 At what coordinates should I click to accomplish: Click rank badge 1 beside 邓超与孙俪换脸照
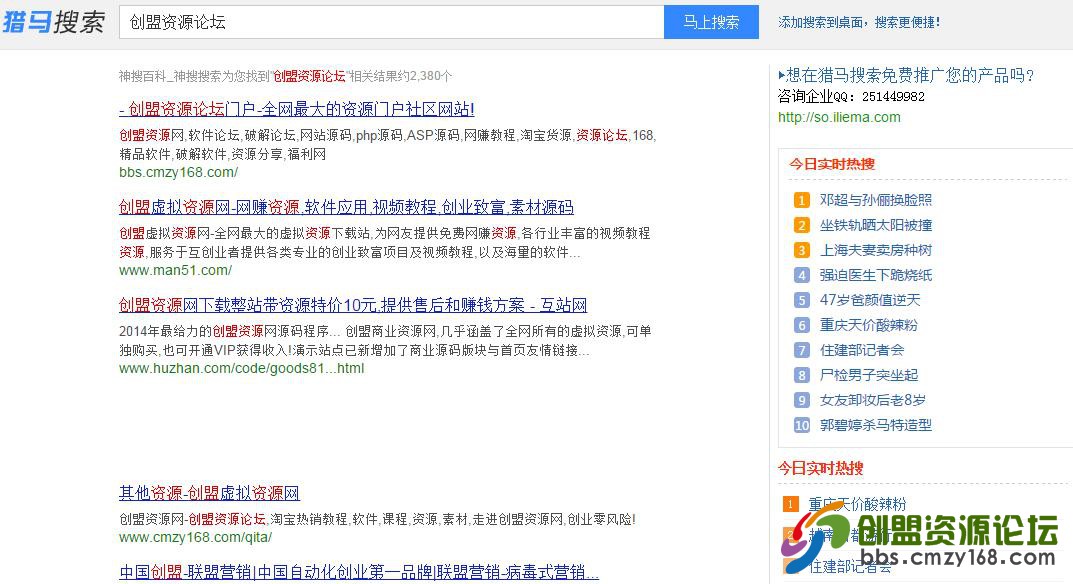click(801, 200)
